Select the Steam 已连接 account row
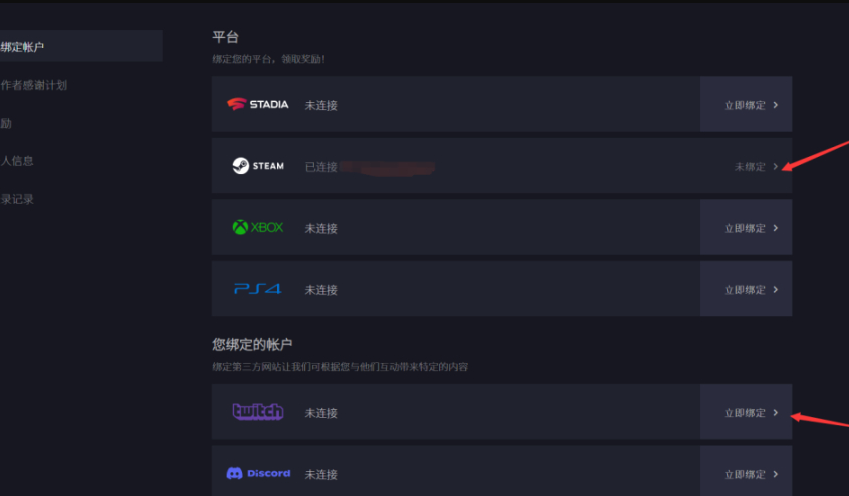This screenshot has height=496, width=849. click(x=502, y=166)
